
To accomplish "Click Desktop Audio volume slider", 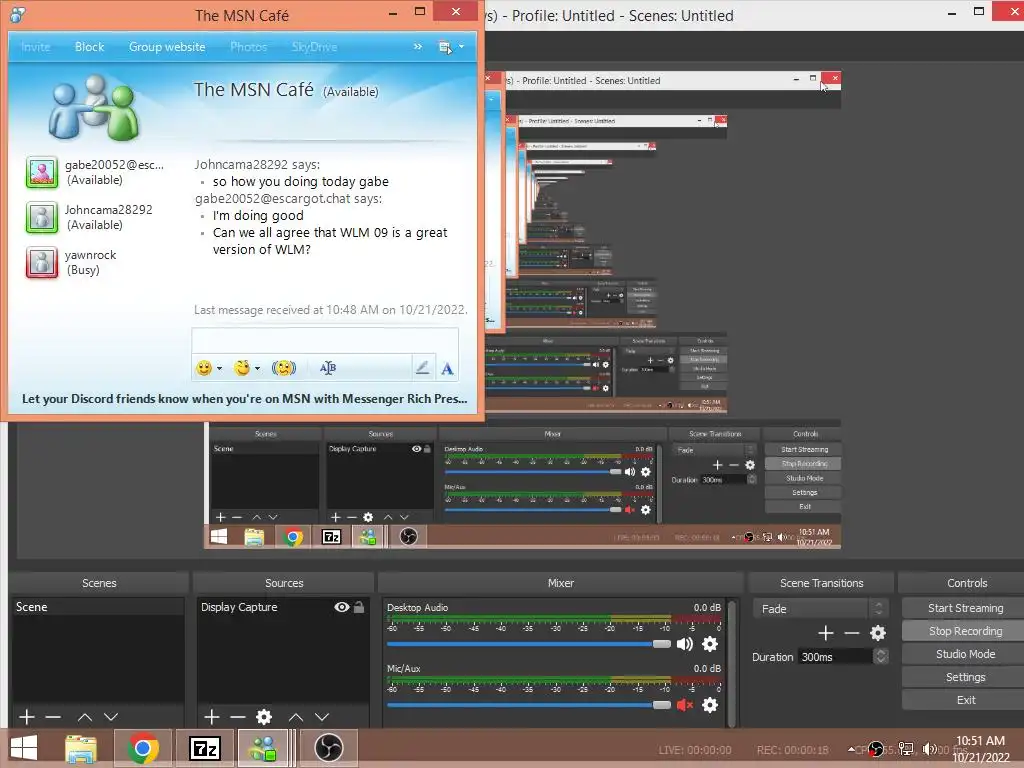I will pyautogui.click(x=529, y=644).
